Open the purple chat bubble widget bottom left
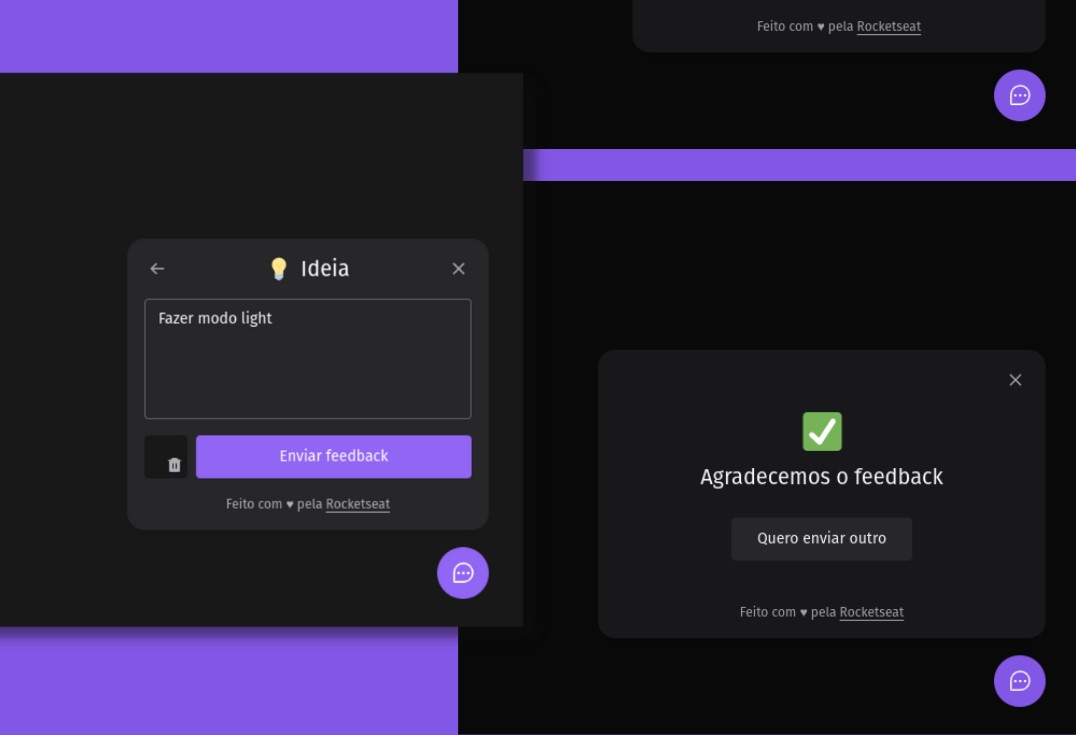The image size is (1076, 735). pyautogui.click(x=462, y=573)
